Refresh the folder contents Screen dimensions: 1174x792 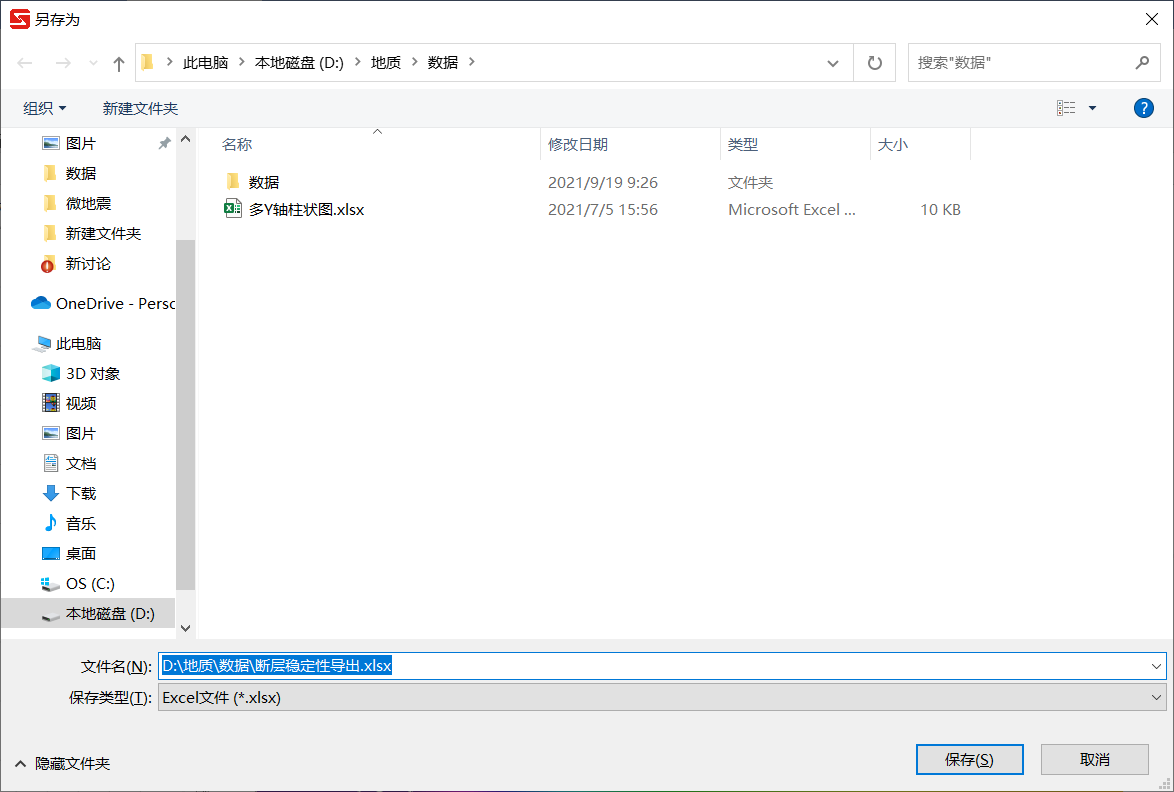[x=875, y=63]
